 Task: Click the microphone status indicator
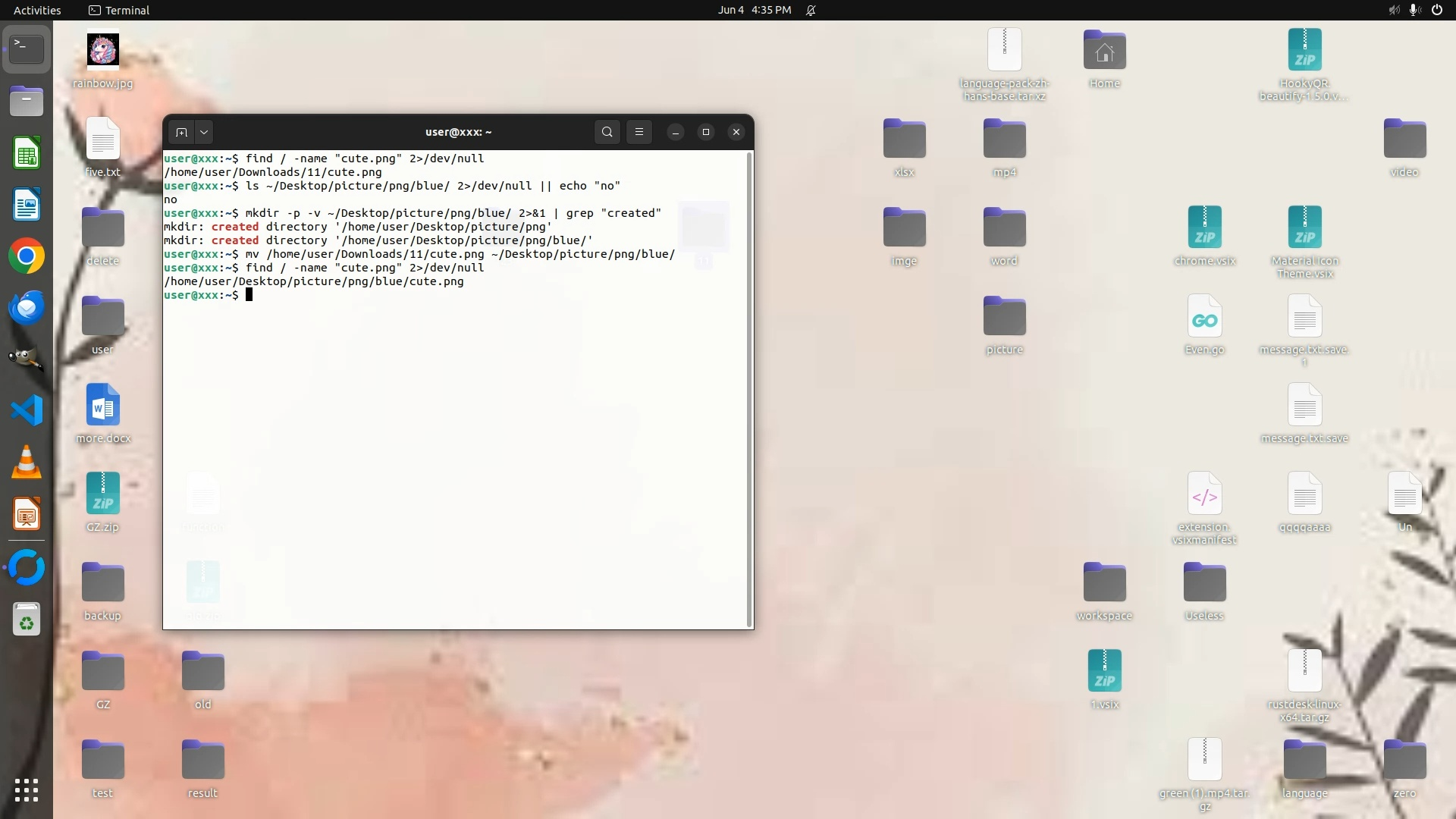(x=1414, y=10)
